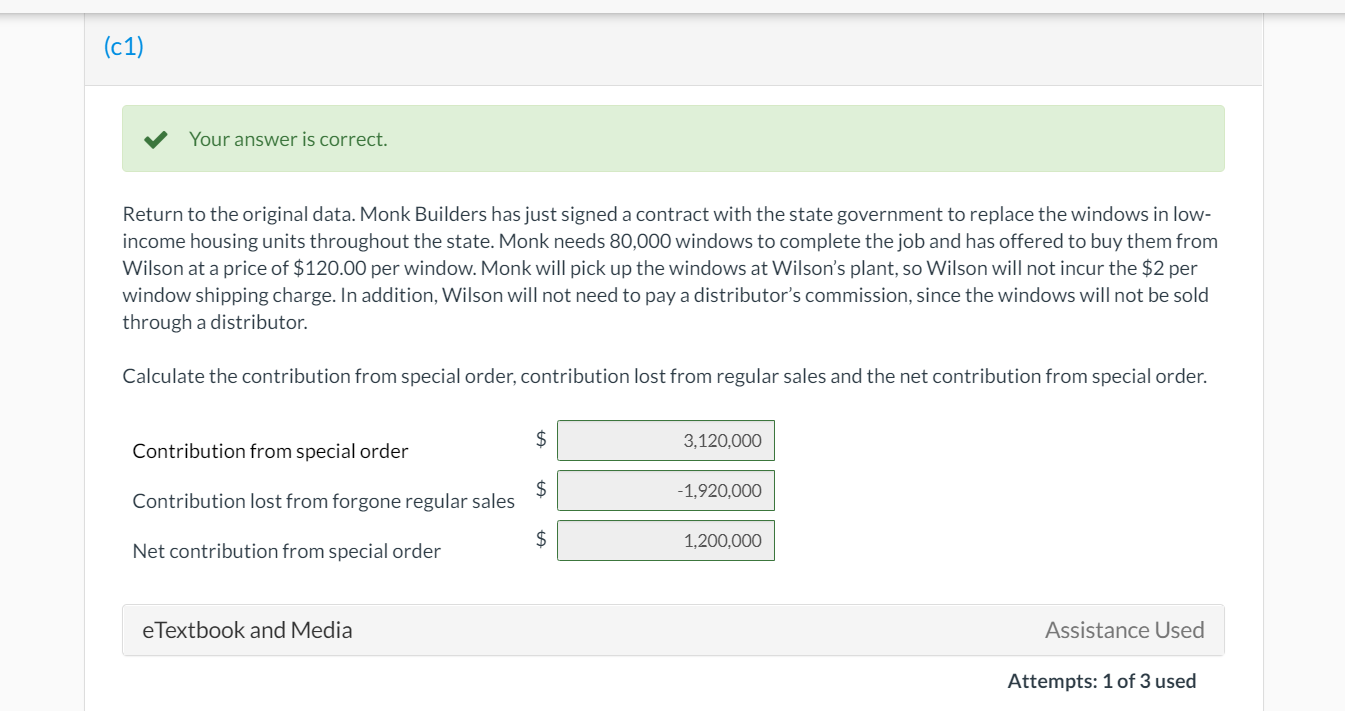Click dollar sign beside net contribution field
This screenshot has width=1345, height=711.
coord(540,538)
